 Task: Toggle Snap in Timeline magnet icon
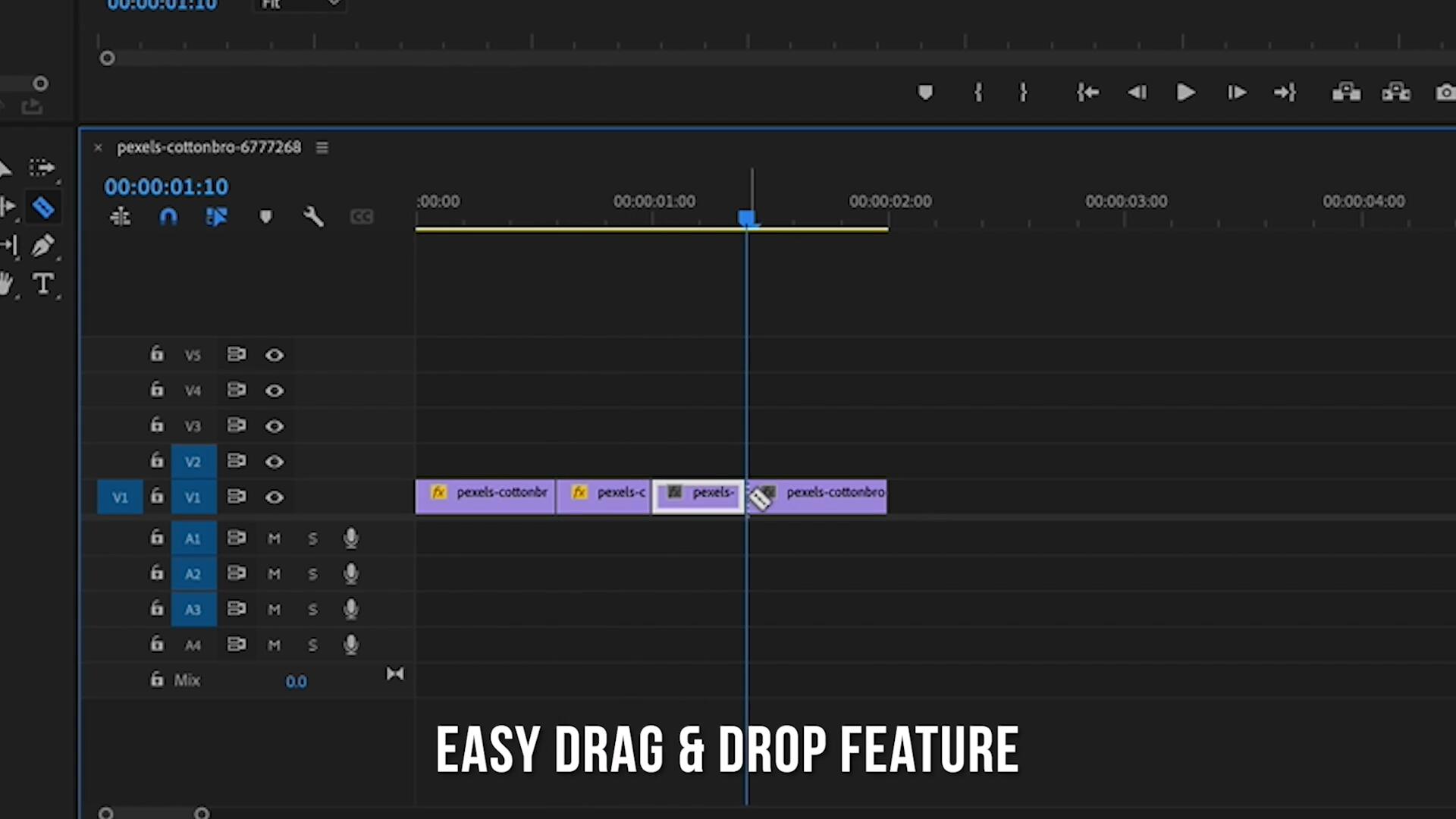coord(168,218)
